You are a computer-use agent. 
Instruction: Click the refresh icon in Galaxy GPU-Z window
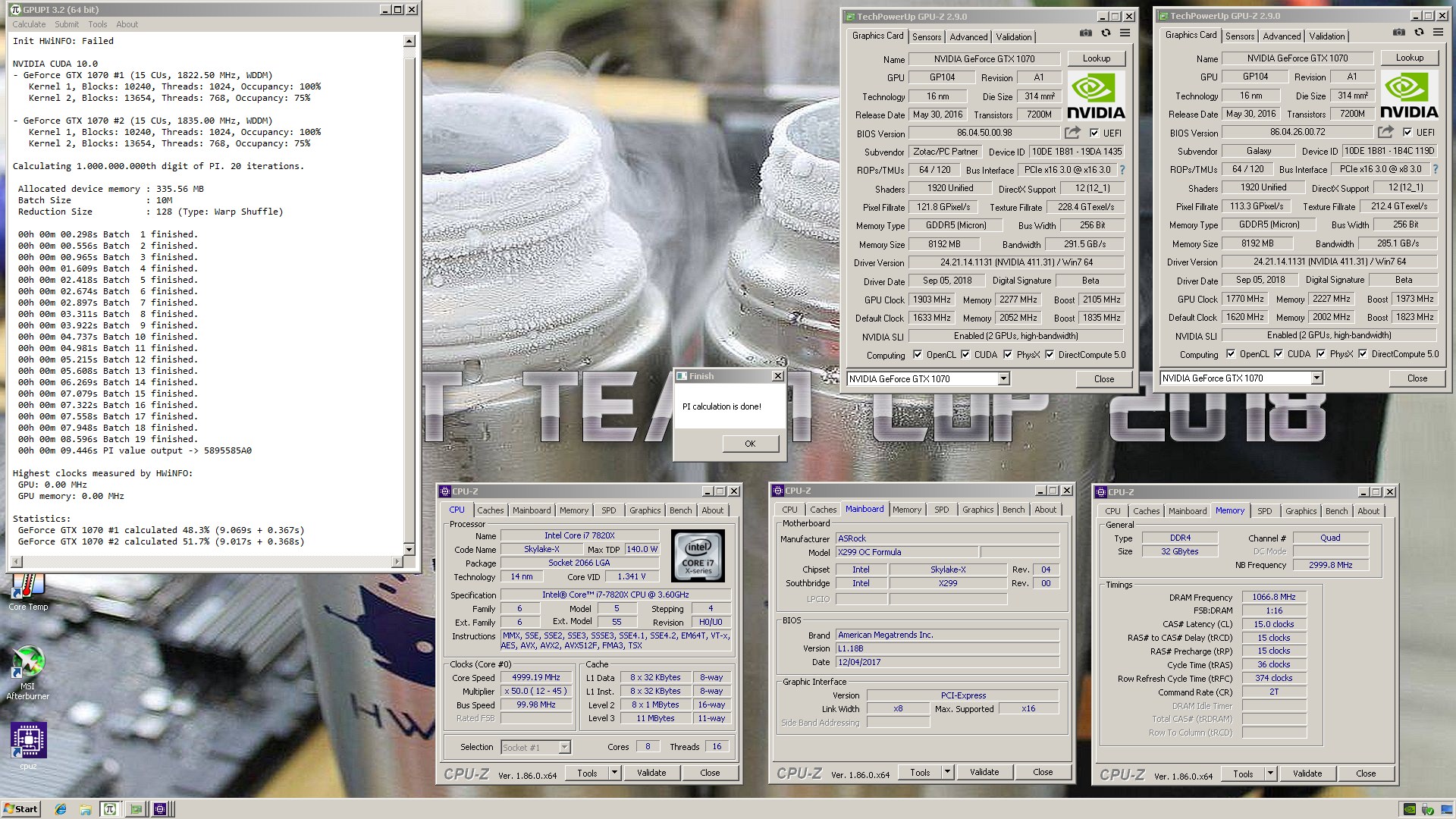[1419, 33]
